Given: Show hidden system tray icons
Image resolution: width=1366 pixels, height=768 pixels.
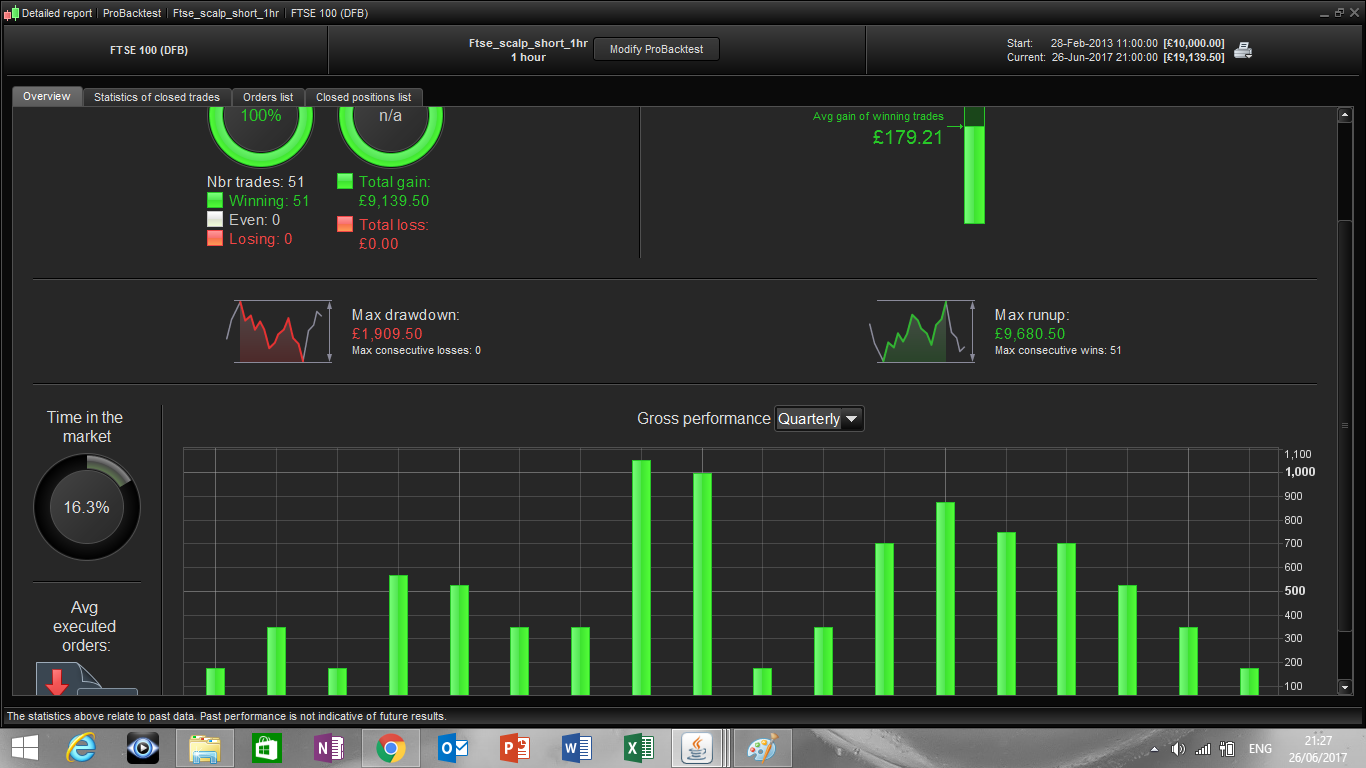Looking at the screenshot, I should coord(1156,749).
